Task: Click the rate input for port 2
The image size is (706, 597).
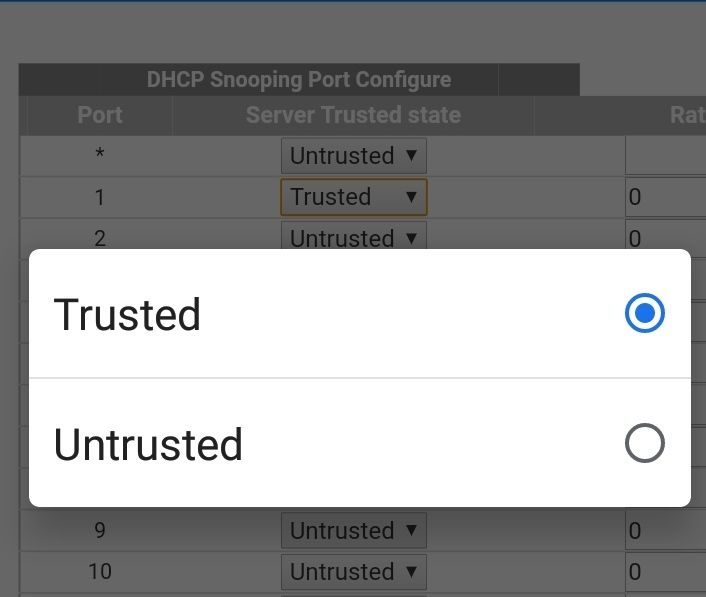Action: [665, 237]
